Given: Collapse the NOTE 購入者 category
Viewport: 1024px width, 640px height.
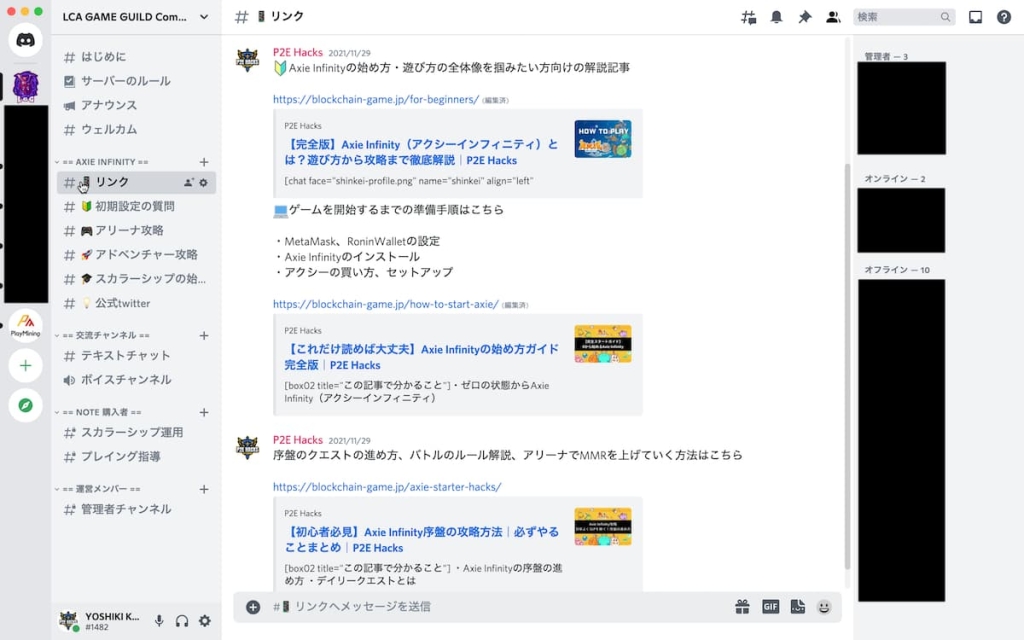Looking at the screenshot, I should [x=100, y=412].
